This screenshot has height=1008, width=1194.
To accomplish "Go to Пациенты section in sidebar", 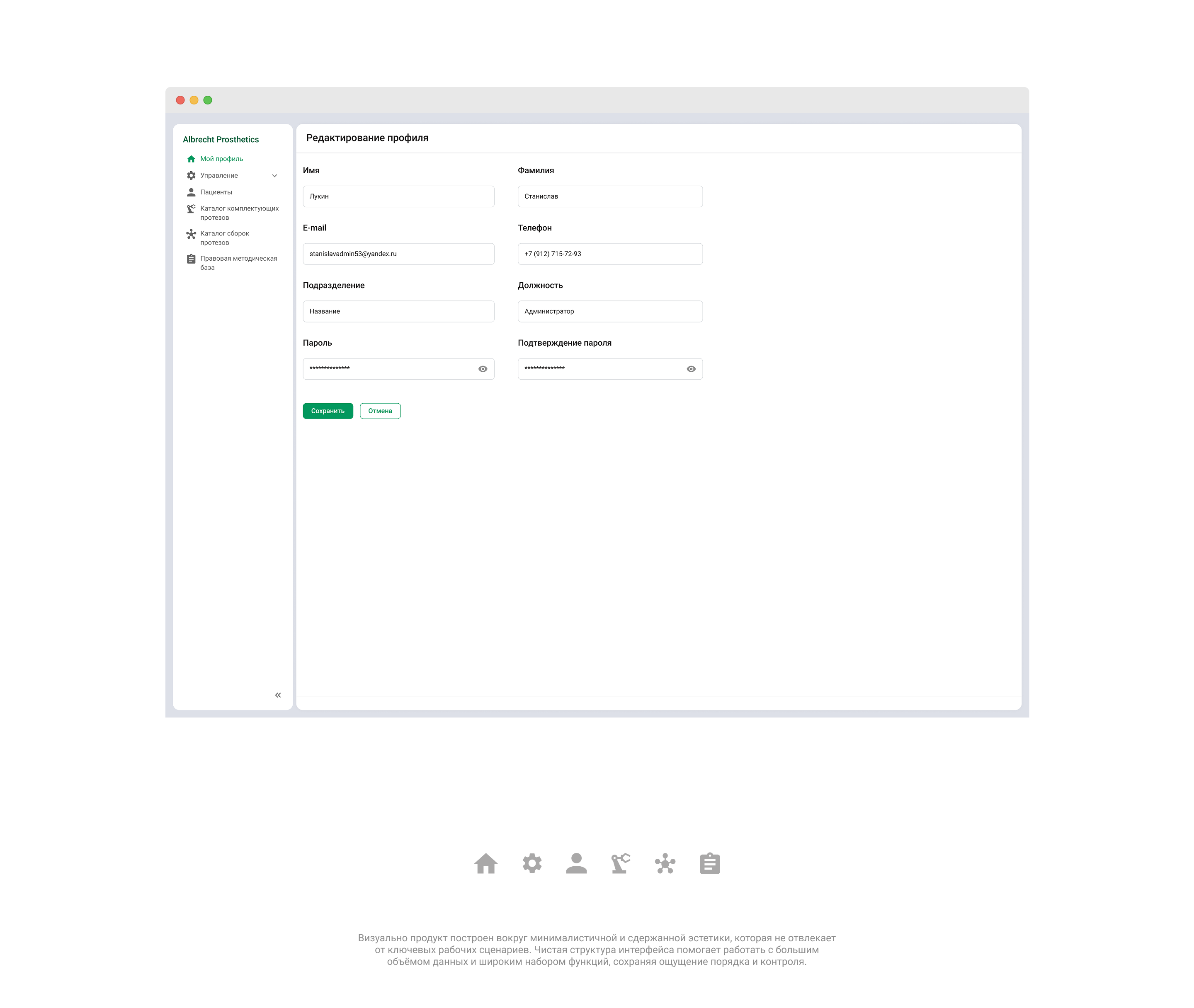I will (x=216, y=192).
